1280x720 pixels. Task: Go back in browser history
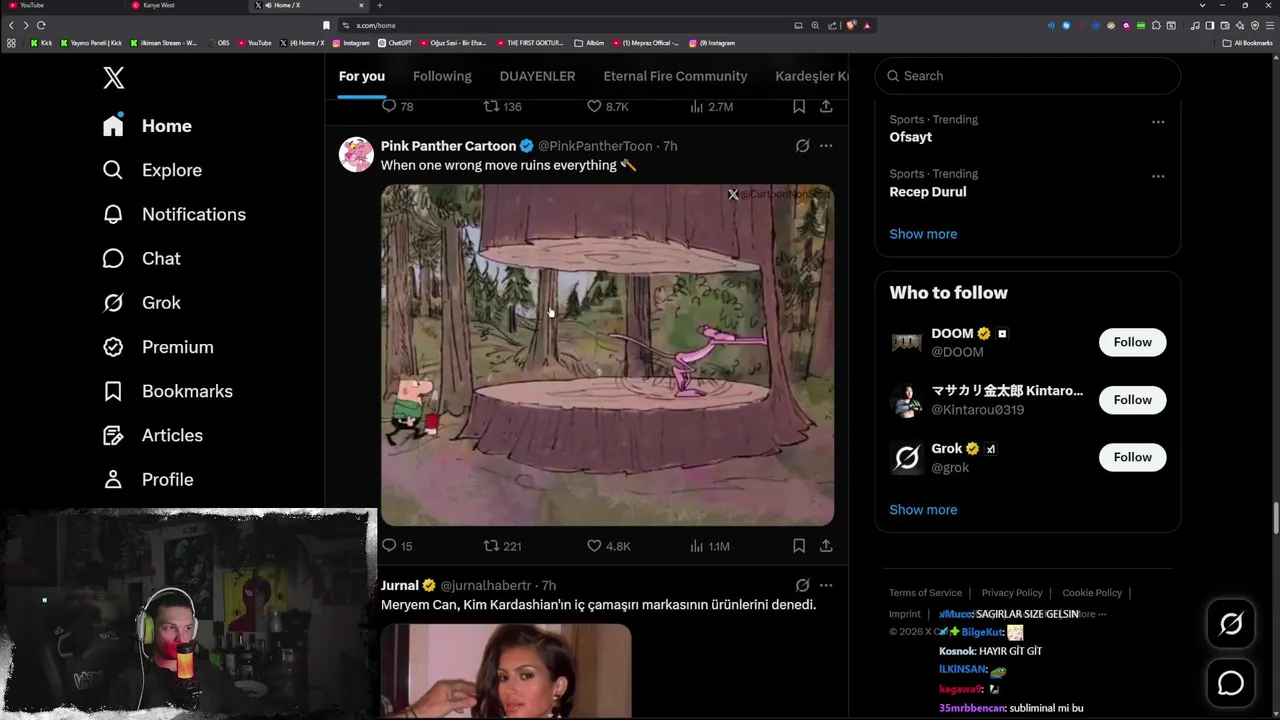point(11,25)
